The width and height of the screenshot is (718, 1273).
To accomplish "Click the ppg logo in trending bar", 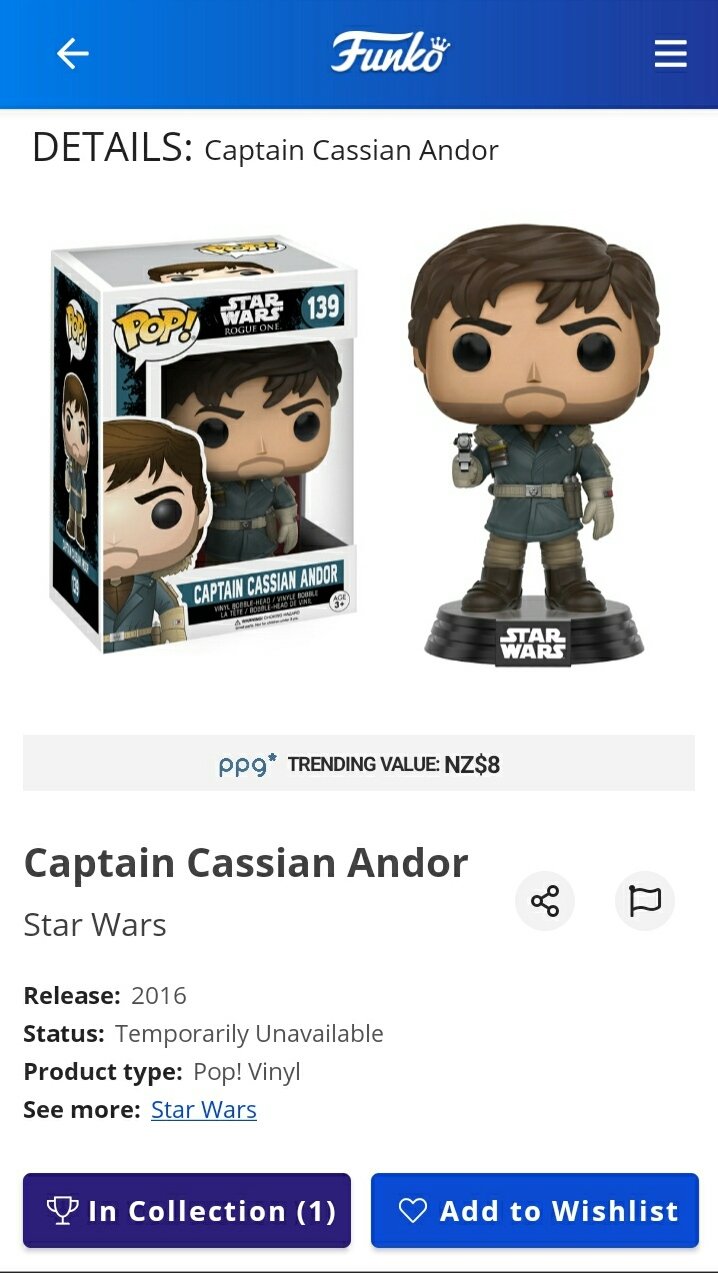I will pyautogui.click(x=247, y=765).
